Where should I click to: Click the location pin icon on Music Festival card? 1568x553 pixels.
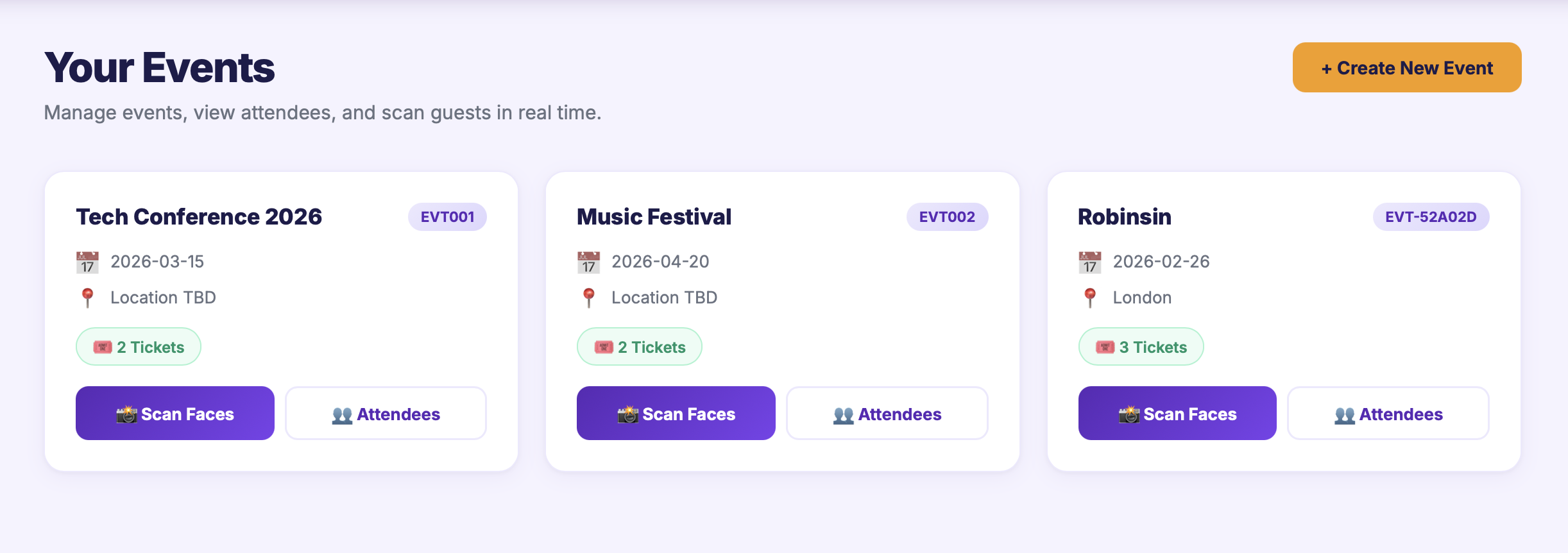point(588,298)
